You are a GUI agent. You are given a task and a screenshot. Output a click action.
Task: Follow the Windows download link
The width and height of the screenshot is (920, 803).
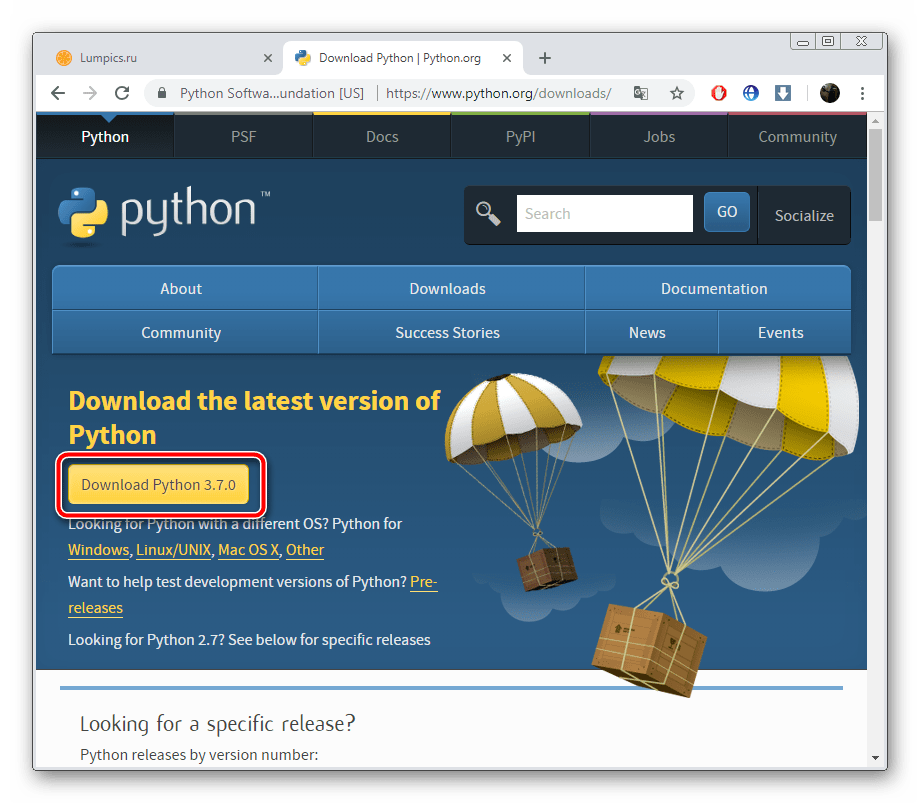99,550
